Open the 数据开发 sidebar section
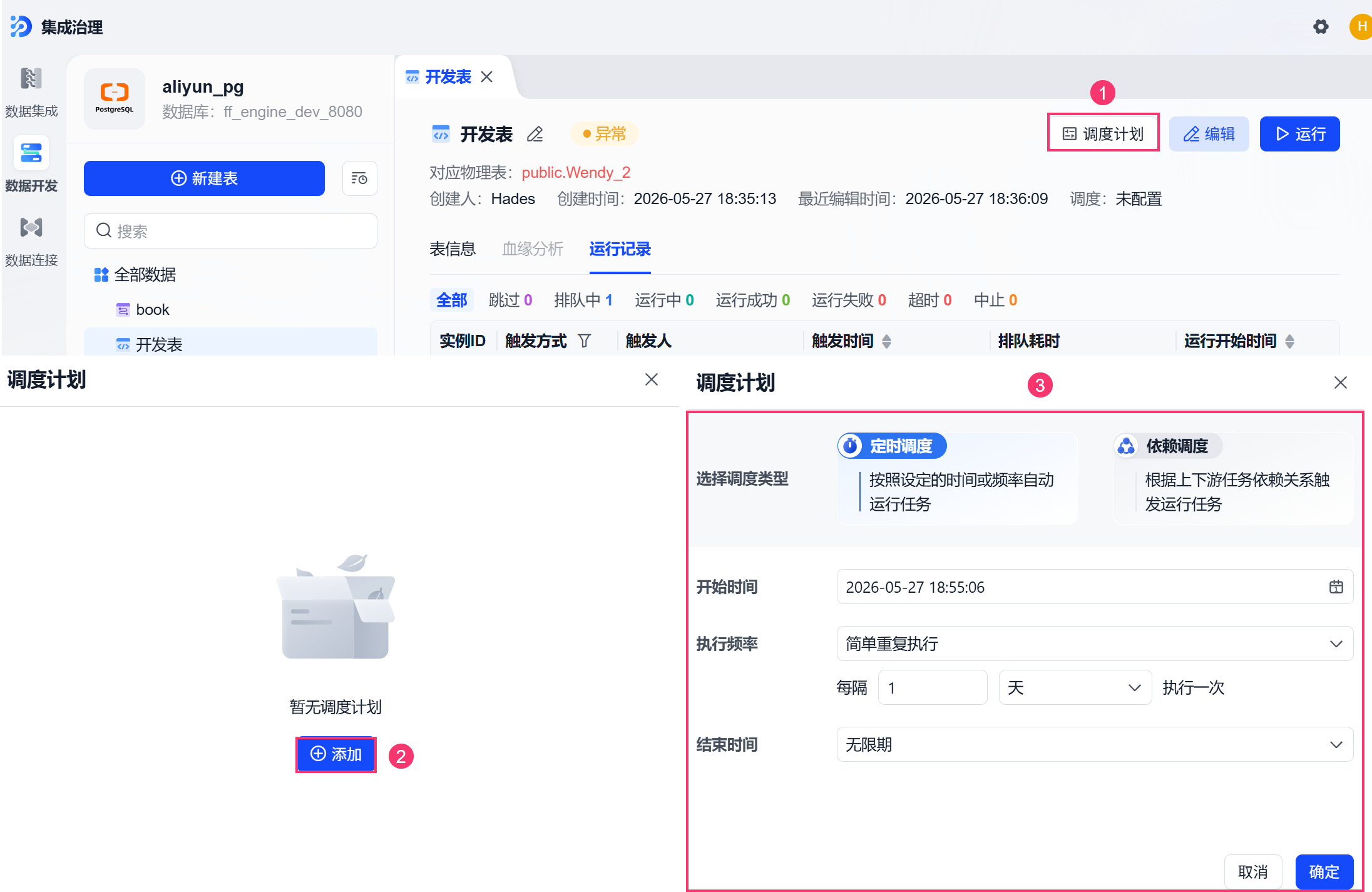Screen dimensions: 1372x892 coord(31,165)
